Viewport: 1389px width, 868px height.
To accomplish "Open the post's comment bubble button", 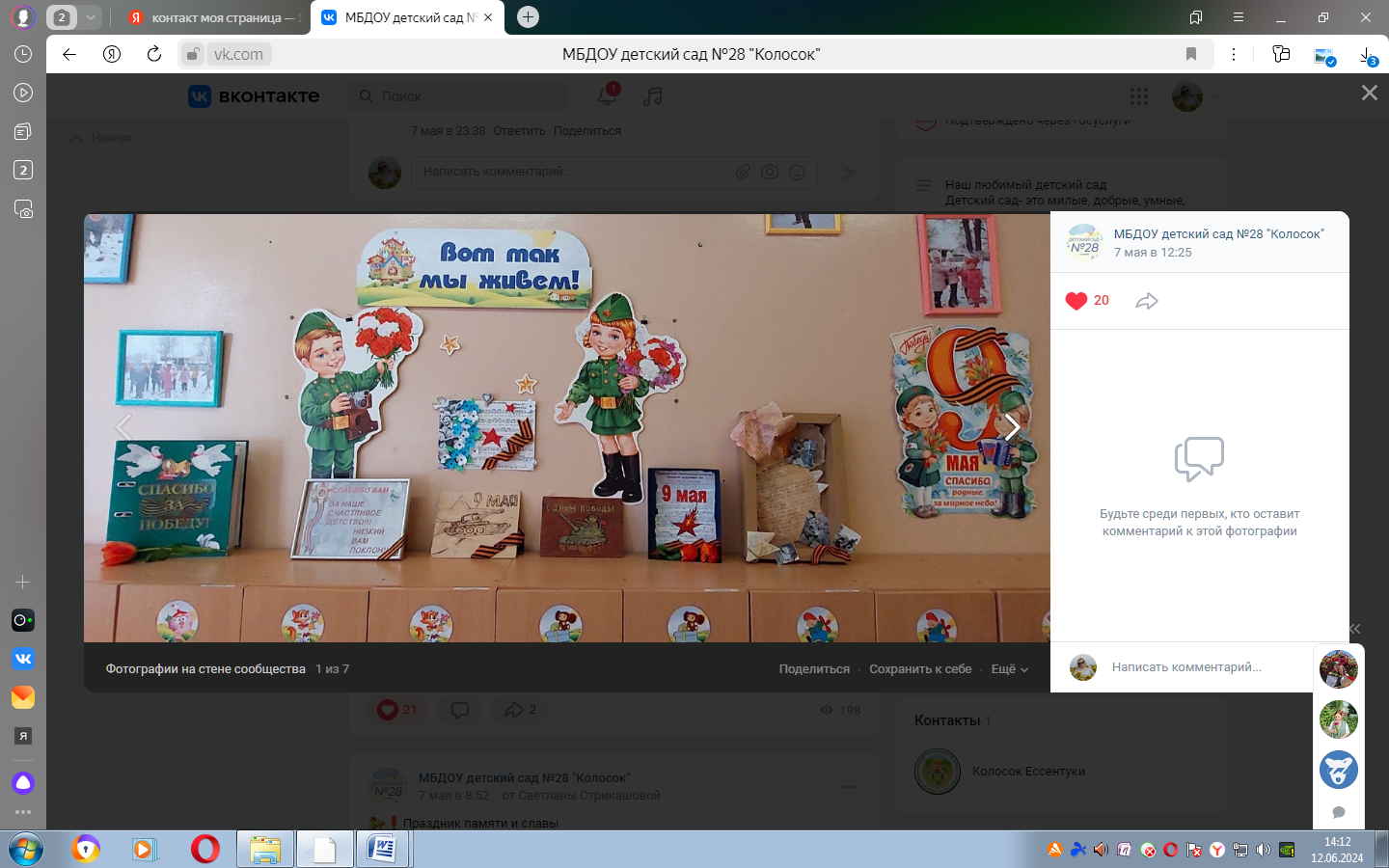I will pos(460,710).
